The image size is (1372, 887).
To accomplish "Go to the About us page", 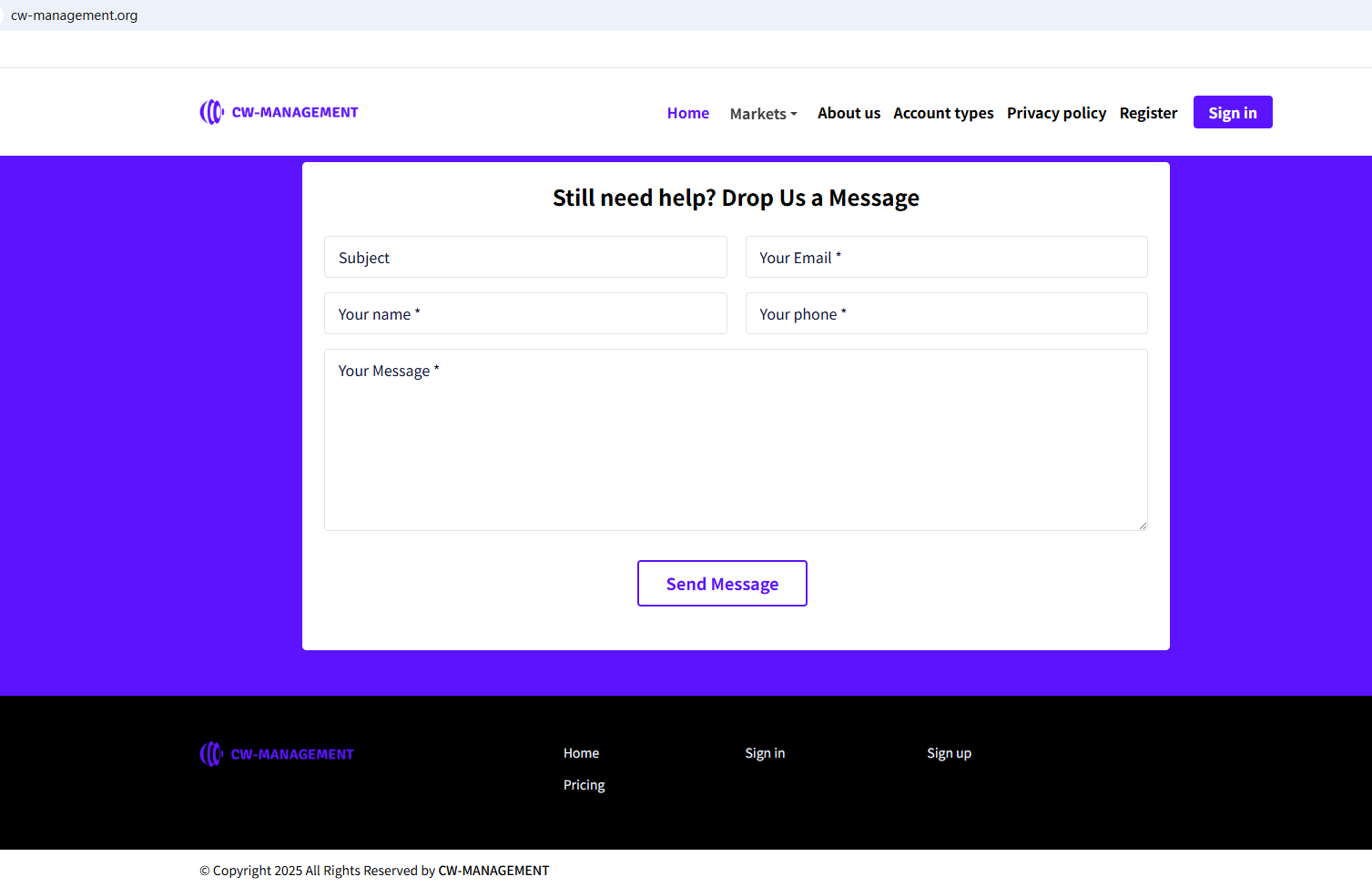I will pyautogui.click(x=849, y=113).
